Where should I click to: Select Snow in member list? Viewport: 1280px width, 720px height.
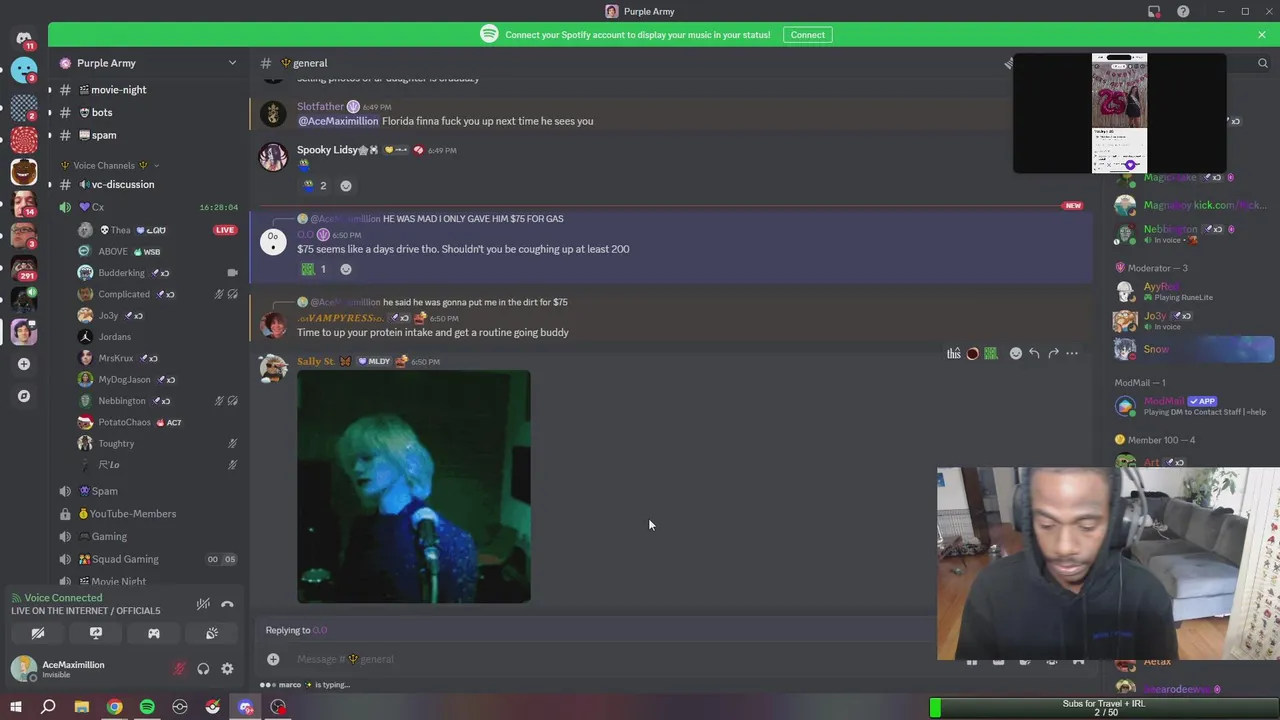1193,349
